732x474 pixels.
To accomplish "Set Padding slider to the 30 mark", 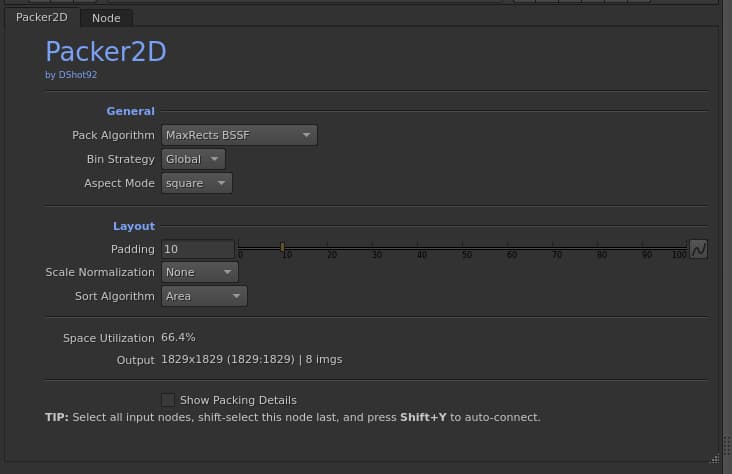I will click(x=373, y=247).
